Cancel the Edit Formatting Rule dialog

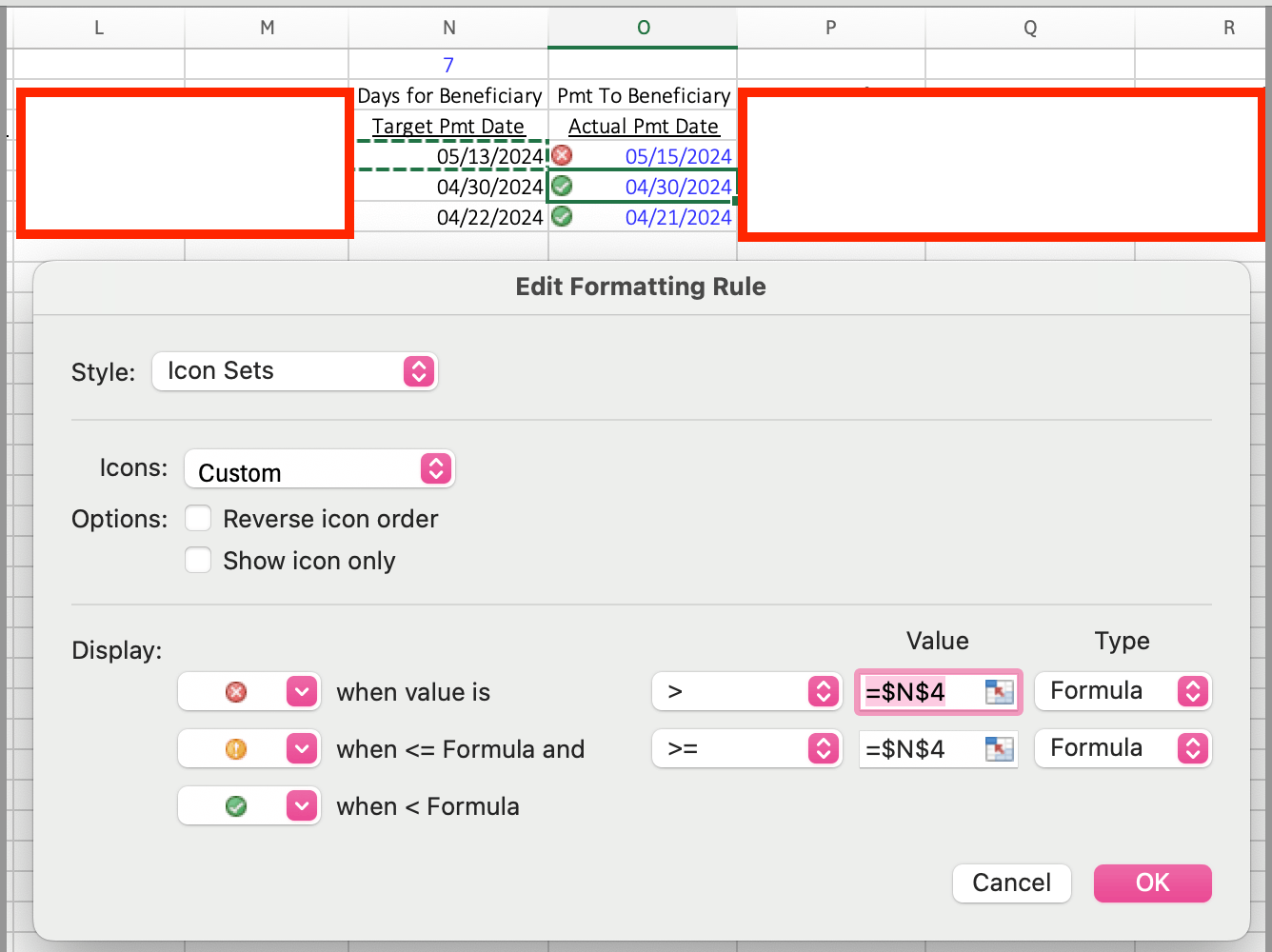pyautogui.click(x=1011, y=883)
